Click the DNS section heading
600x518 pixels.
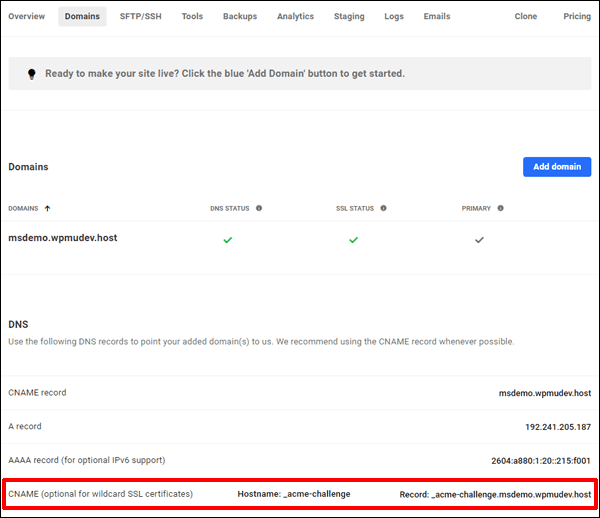[x=18, y=324]
